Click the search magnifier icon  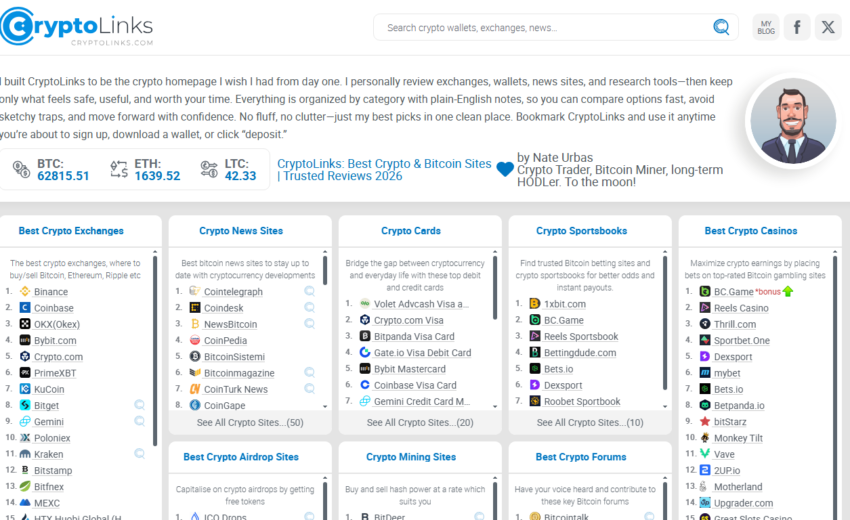point(721,27)
